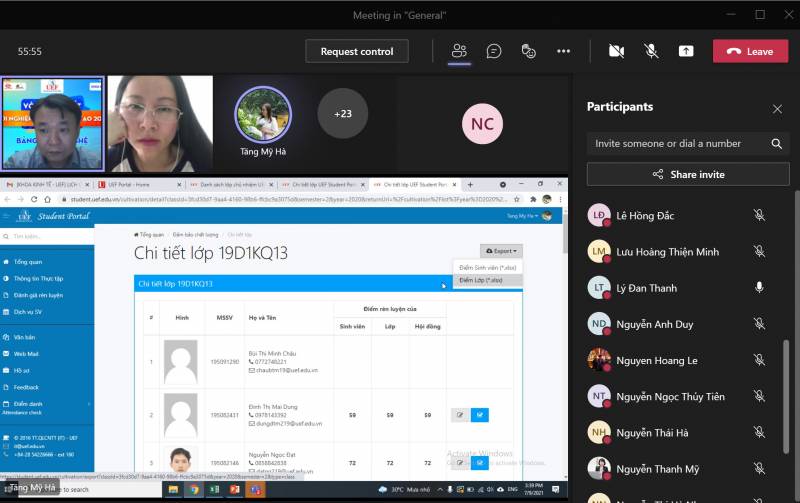Open the Export dropdown in shared page
800x503 pixels.
[x=500, y=251]
